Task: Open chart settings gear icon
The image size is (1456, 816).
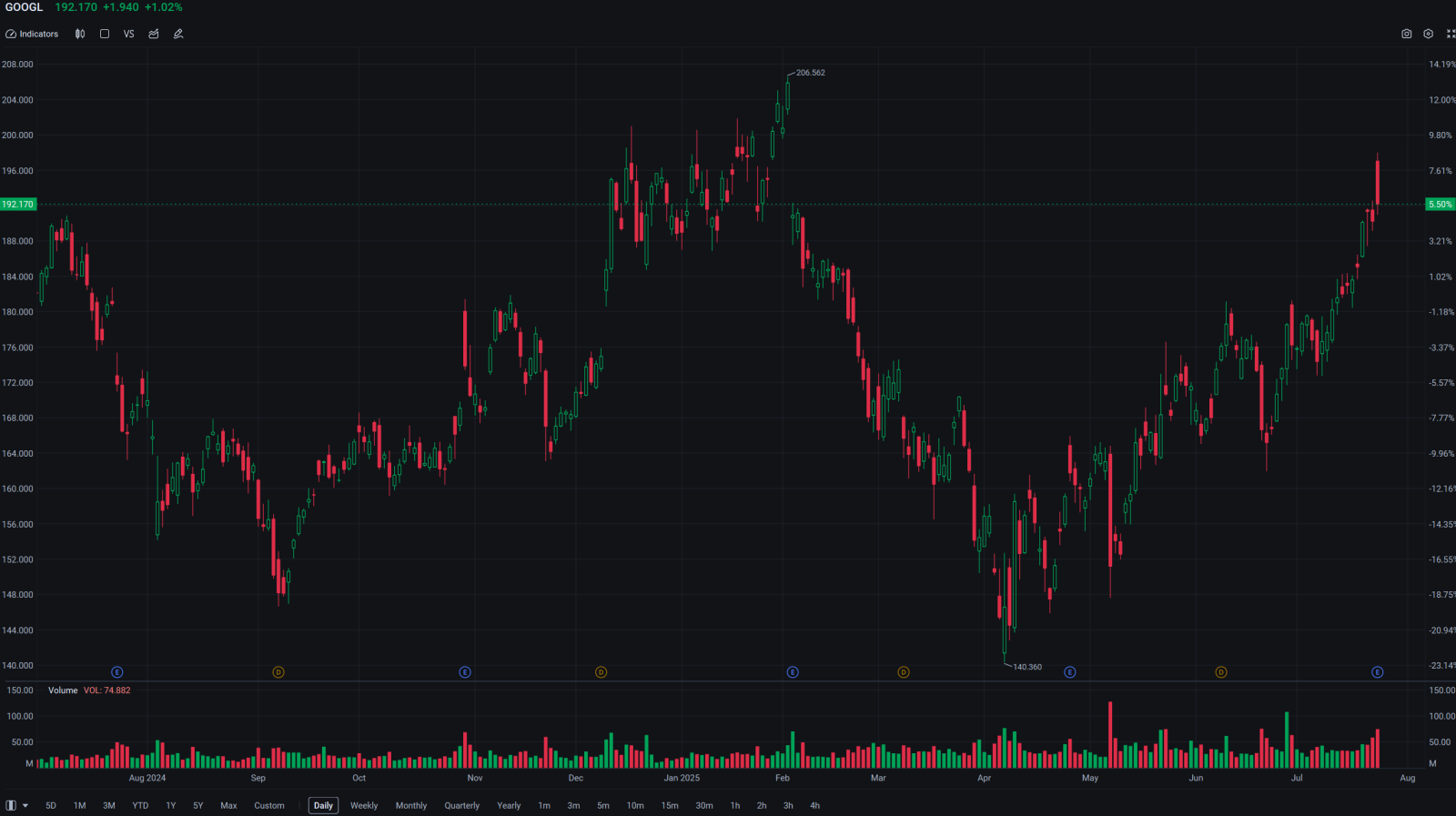Action: 1428,34
